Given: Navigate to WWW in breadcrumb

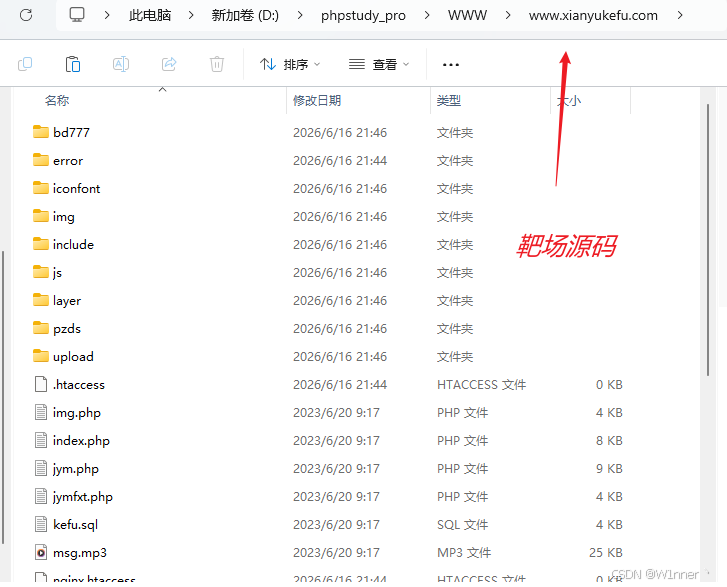Looking at the screenshot, I should (467, 15).
